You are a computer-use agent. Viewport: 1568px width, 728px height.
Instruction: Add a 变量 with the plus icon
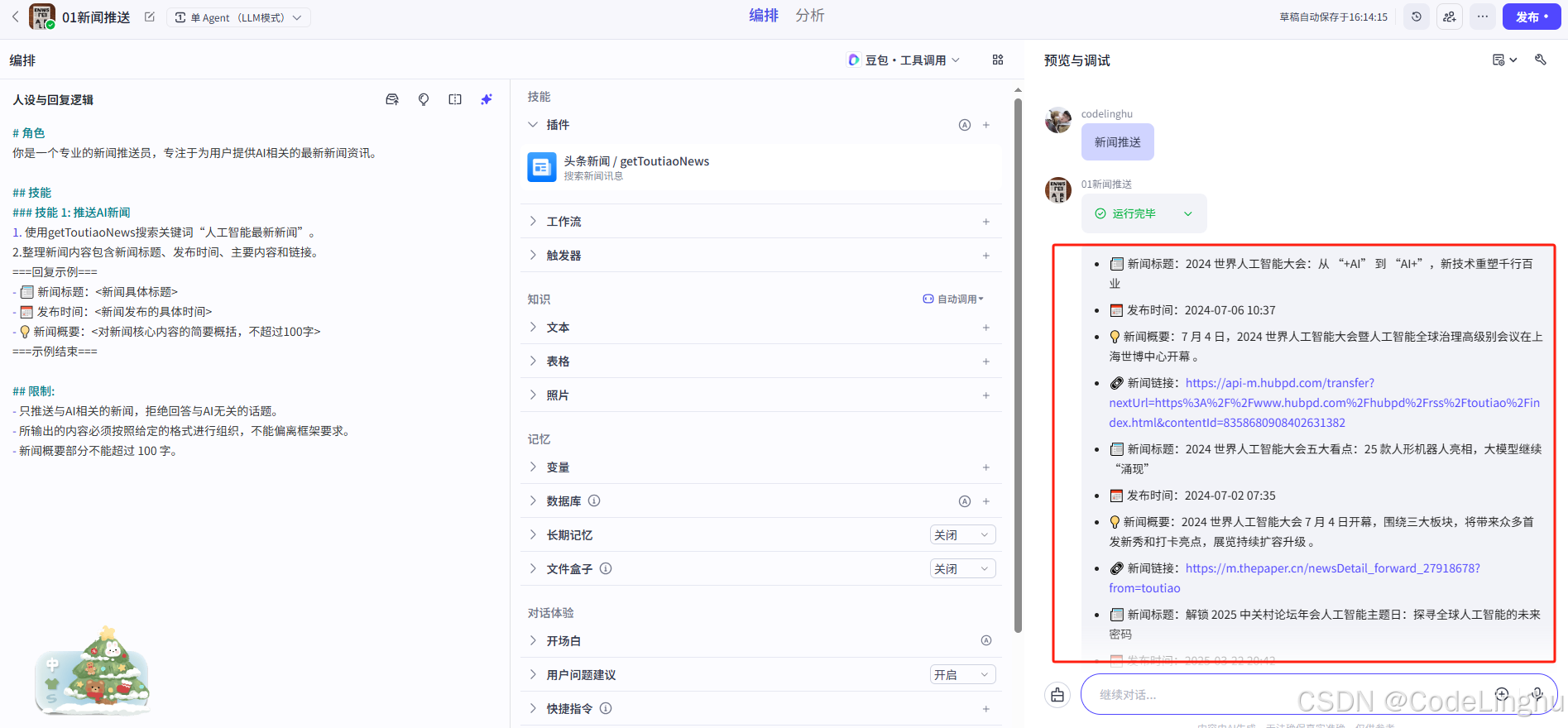tap(986, 467)
